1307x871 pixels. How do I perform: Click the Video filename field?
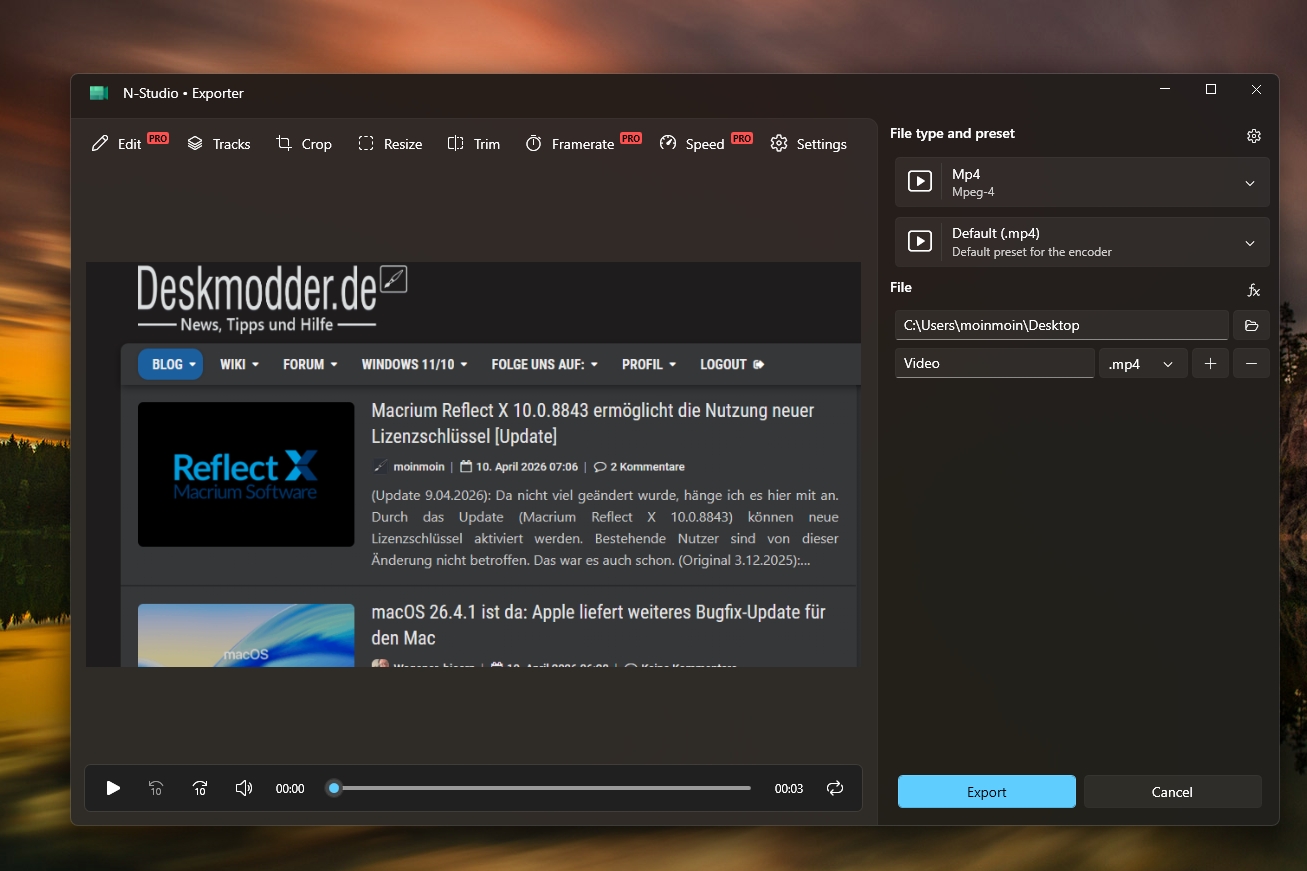point(994,364)
